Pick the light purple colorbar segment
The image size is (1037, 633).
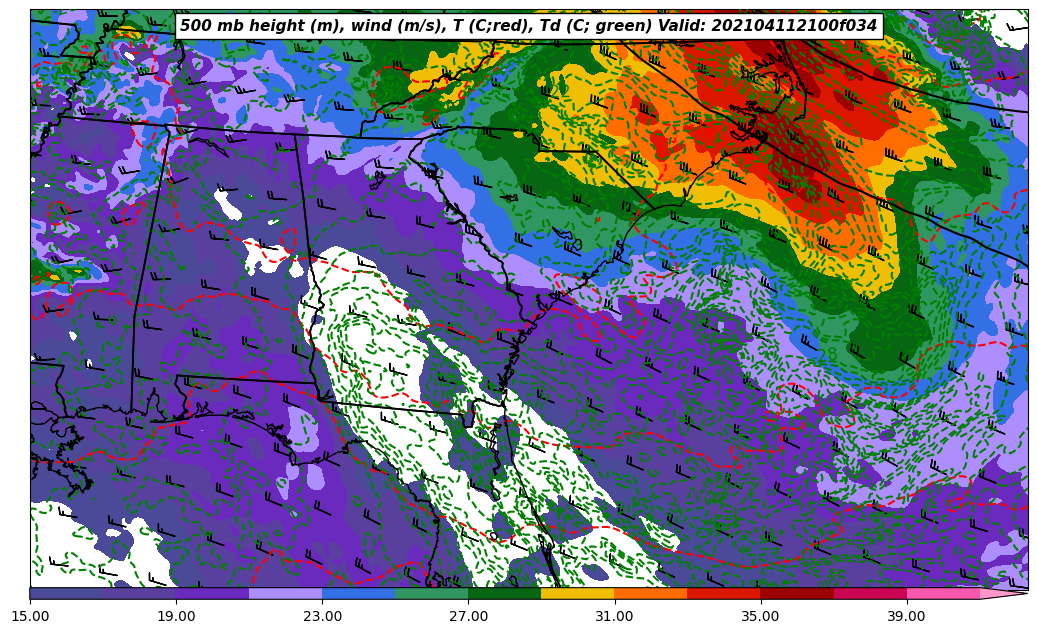pyautogui.click(x=285, y=593)
